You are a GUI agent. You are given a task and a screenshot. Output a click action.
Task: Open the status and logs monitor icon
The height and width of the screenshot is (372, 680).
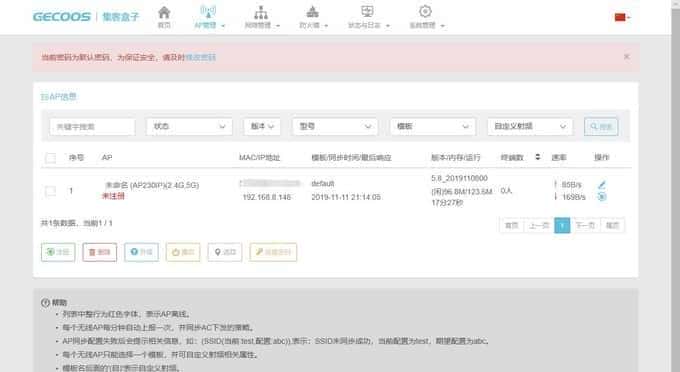tap(367, 12)
